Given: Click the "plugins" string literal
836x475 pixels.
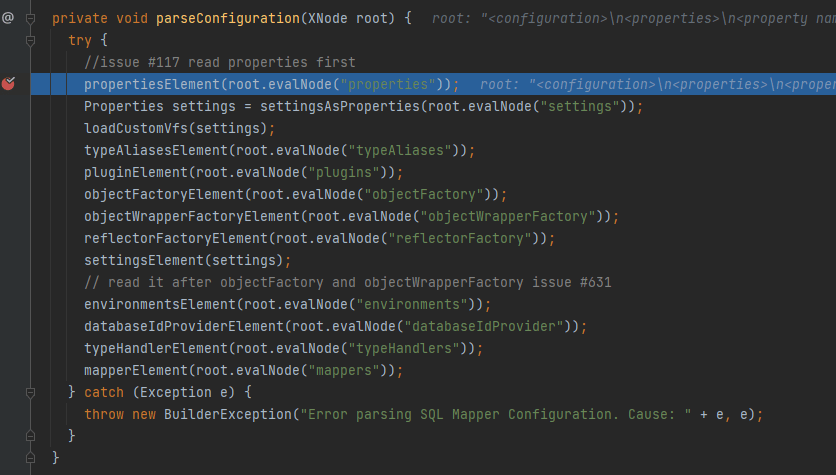Looking at the screenshot, I should [344, 172].
